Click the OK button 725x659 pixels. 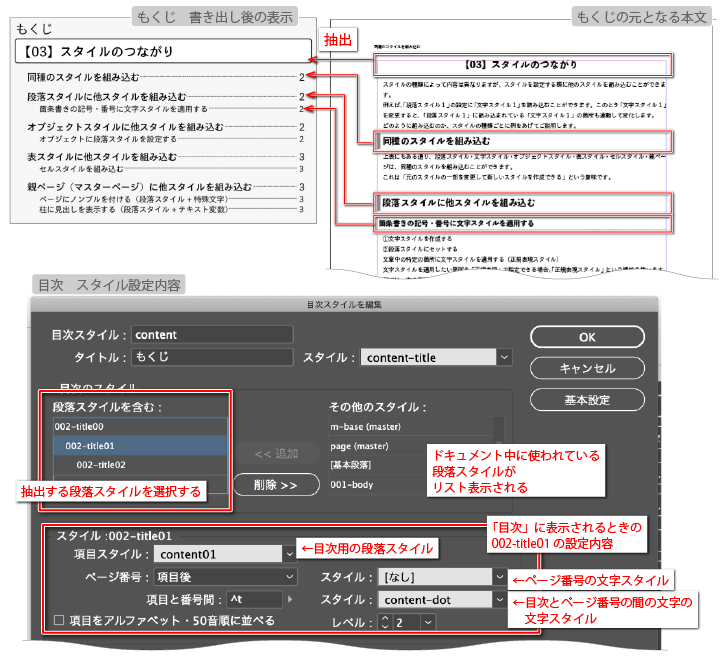[587, 337]
